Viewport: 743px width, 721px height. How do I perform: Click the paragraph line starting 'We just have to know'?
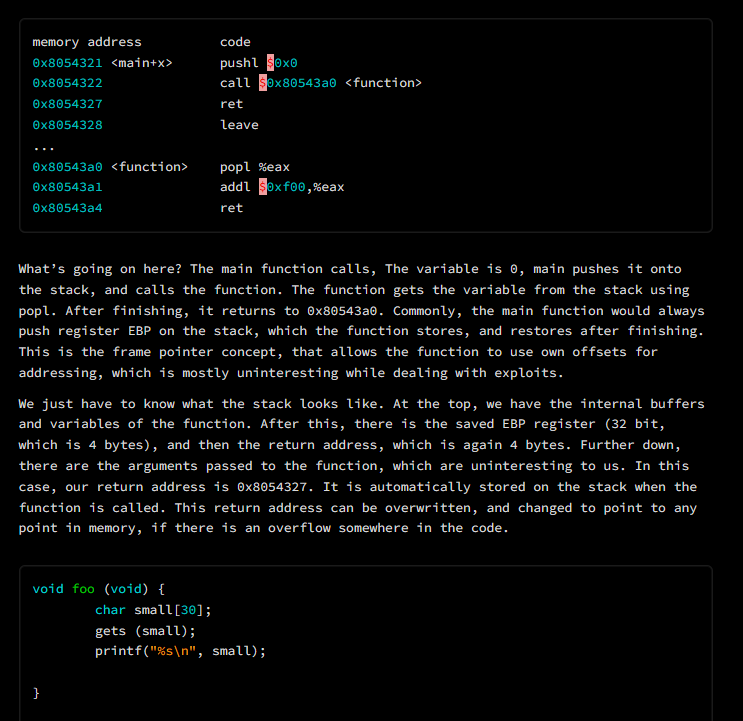(x=362, y=404)
